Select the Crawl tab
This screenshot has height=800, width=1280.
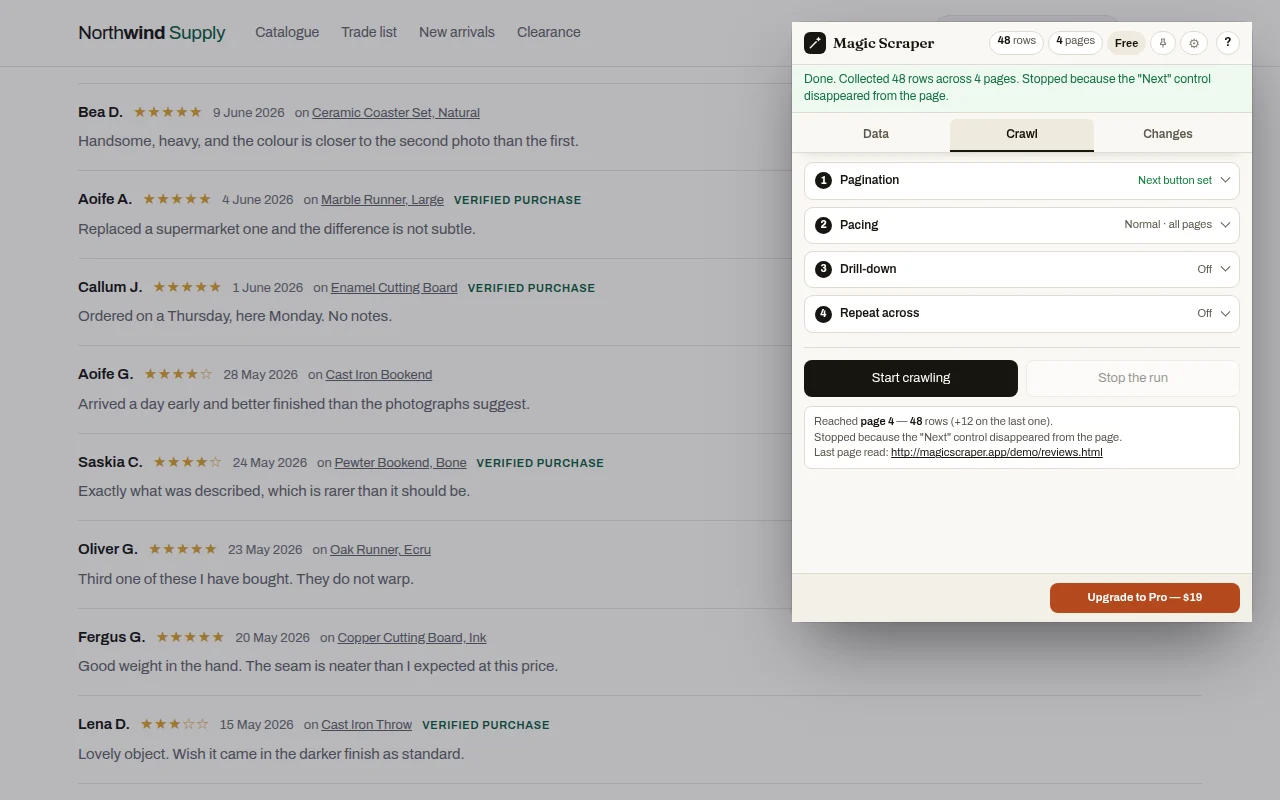tap(1022, 134)
